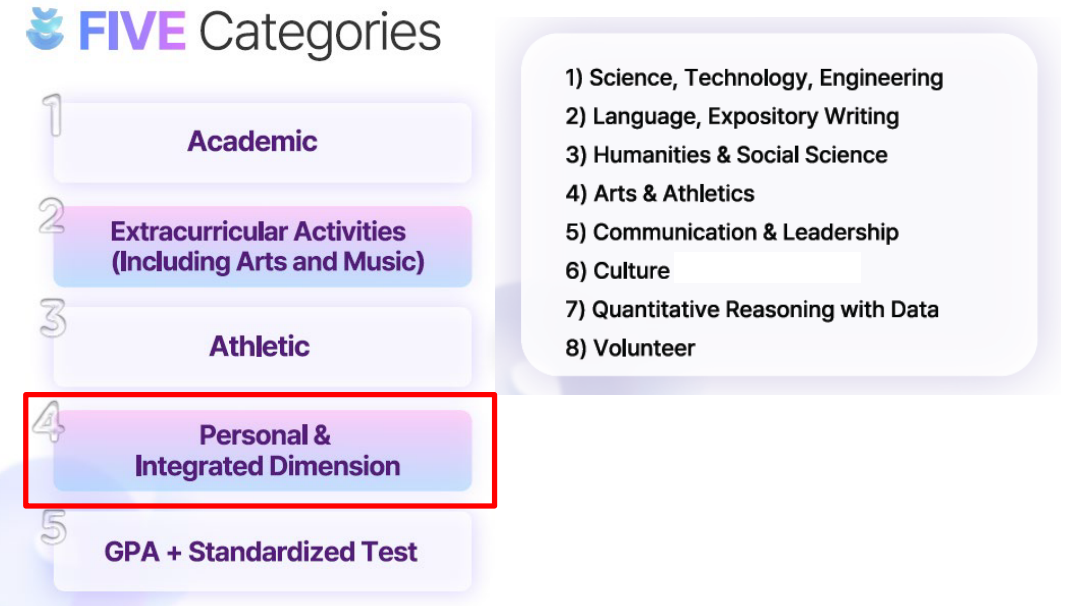
Task: Click number 2 badge beside Extracurricular Activities
Action: tap(53, 217)
